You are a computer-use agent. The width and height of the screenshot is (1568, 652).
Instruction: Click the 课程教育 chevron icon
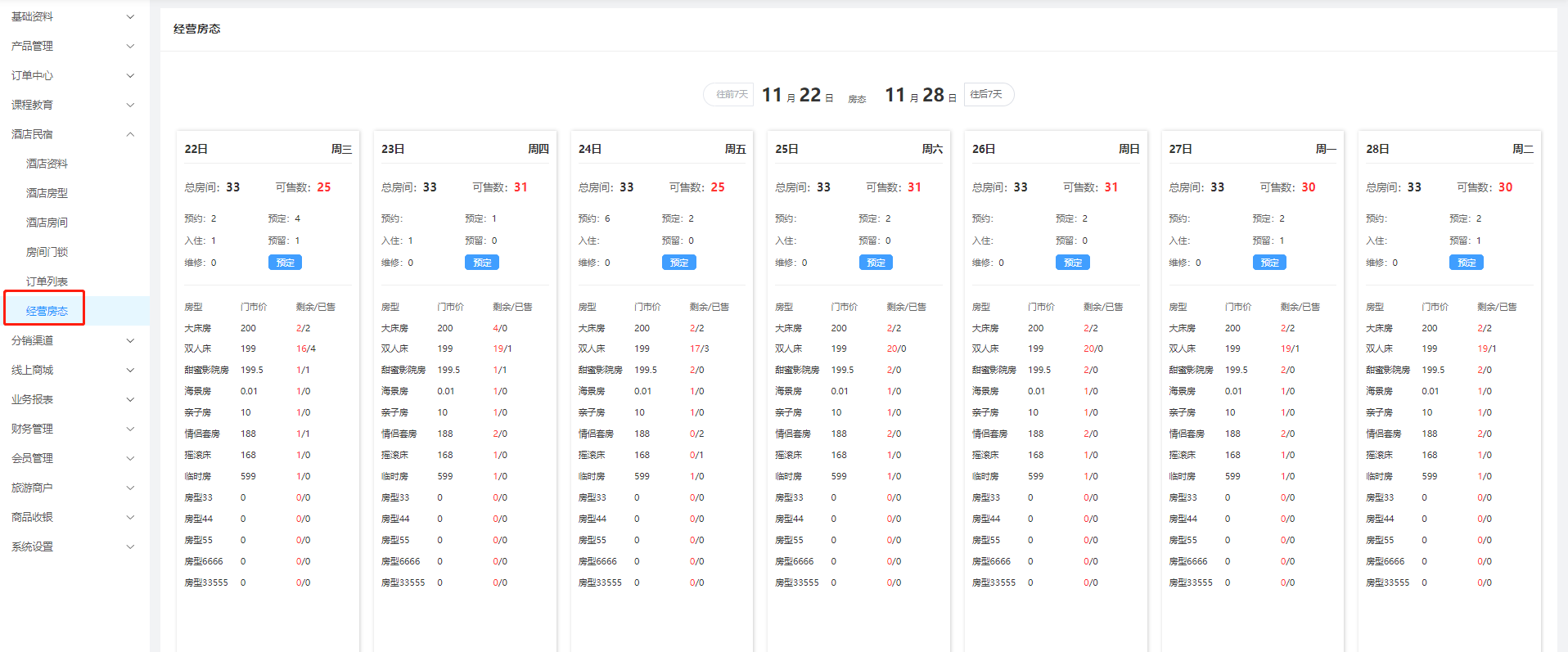tap(130, 105)
